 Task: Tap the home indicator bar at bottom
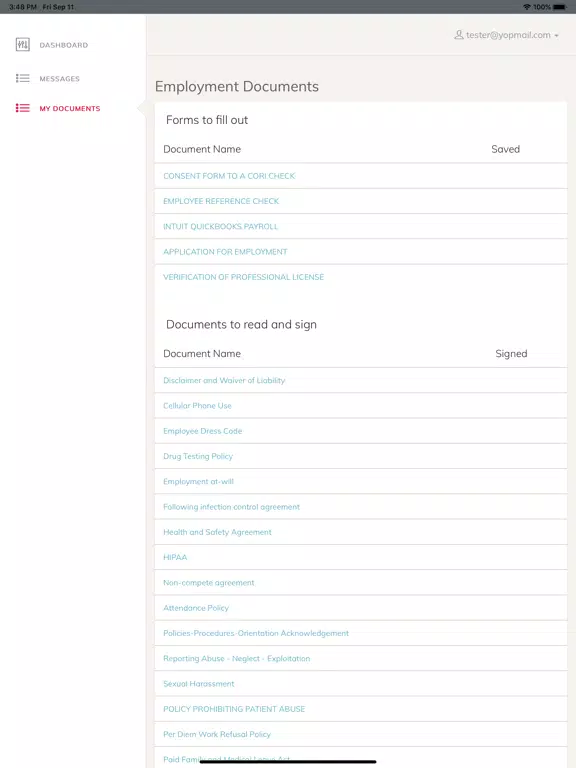pos(288,762)
